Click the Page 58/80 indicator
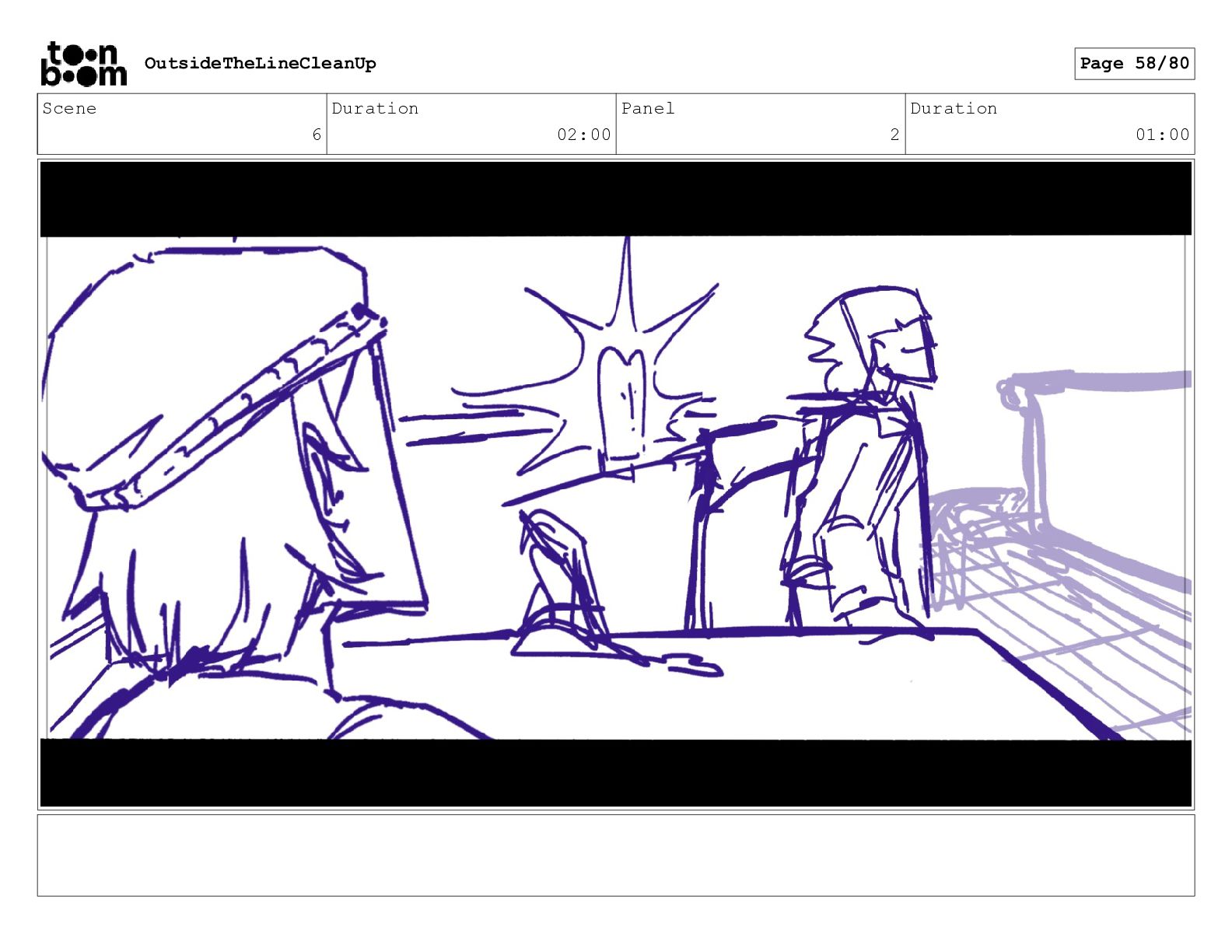Image resolution: width=1232 pixels, height=952 pixels. pos(1134,63)
